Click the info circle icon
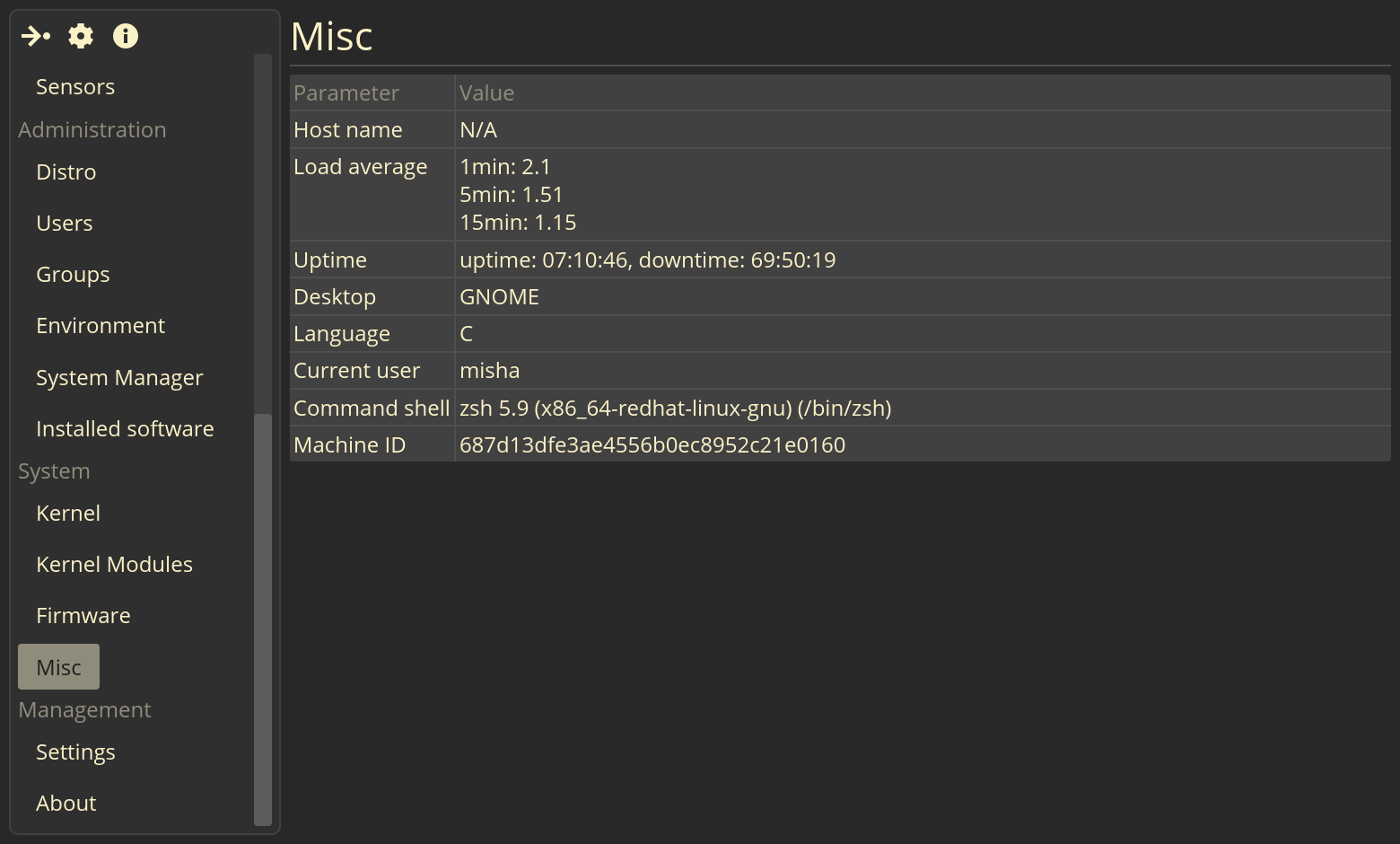This screenshot has width=1400, height=844. click(126, 36)
